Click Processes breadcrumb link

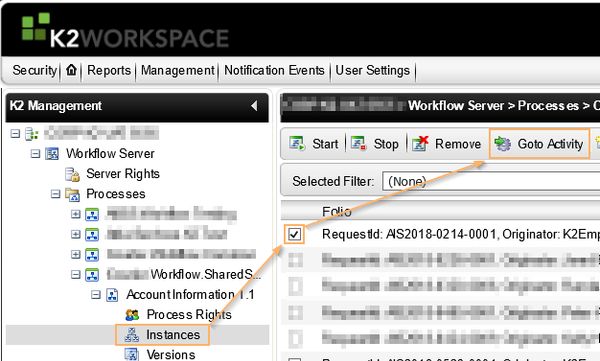pyautogui.click(x=548, y=106)
